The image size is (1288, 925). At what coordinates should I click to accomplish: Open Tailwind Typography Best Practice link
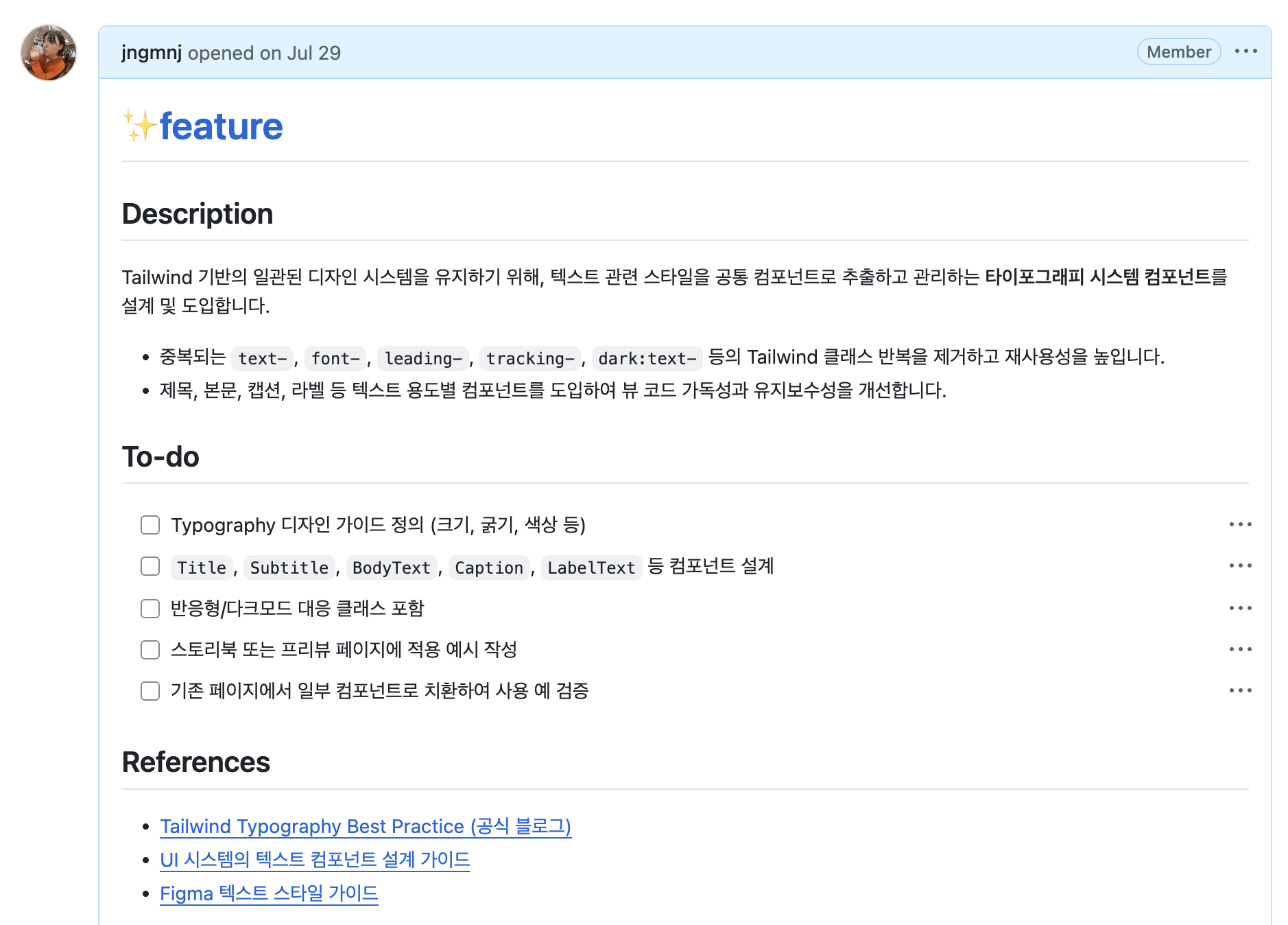[x=365, y=826]
